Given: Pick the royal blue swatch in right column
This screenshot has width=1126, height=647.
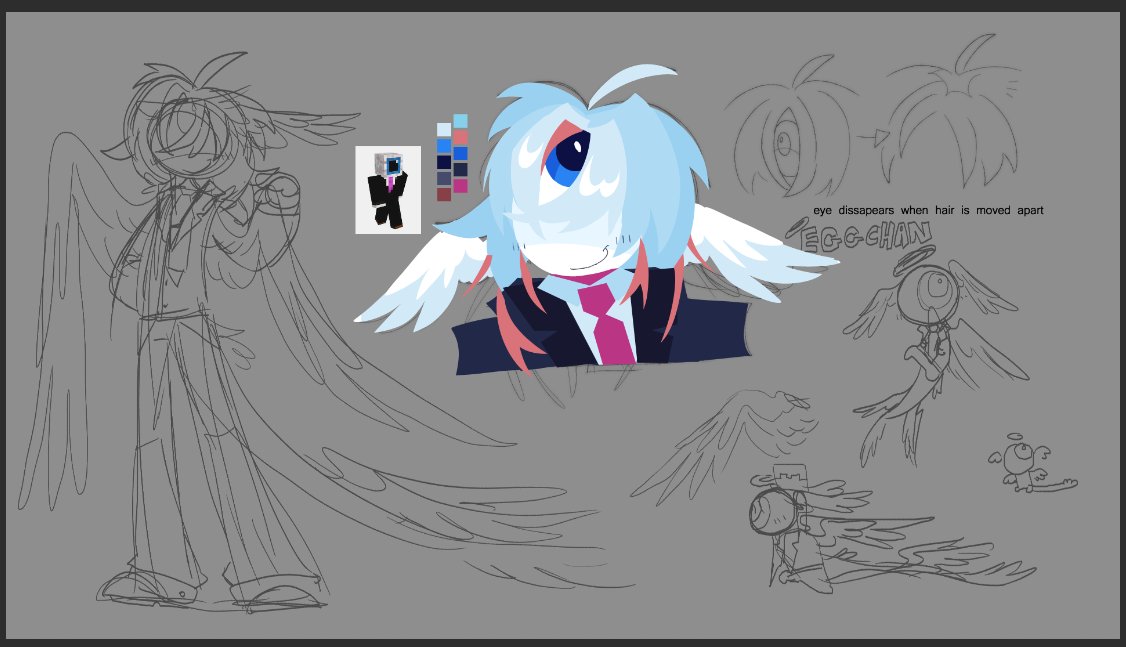Looking at the screenshot, I should [x=460, y=154].
